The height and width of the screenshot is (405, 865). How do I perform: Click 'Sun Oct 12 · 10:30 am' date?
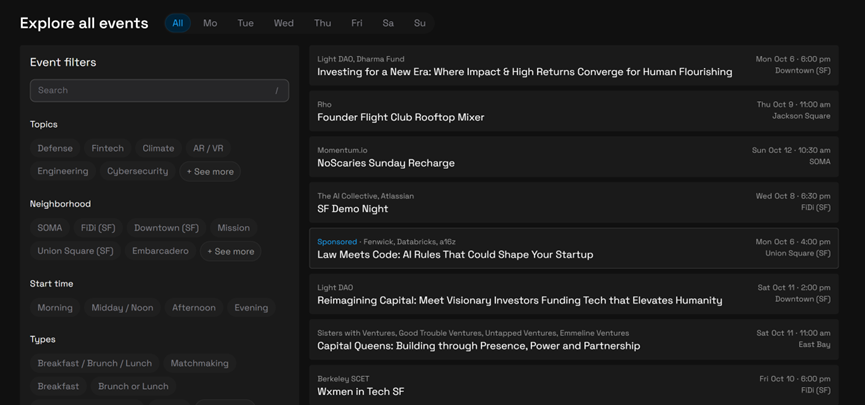pyautogui.click(x=791, y=150)
